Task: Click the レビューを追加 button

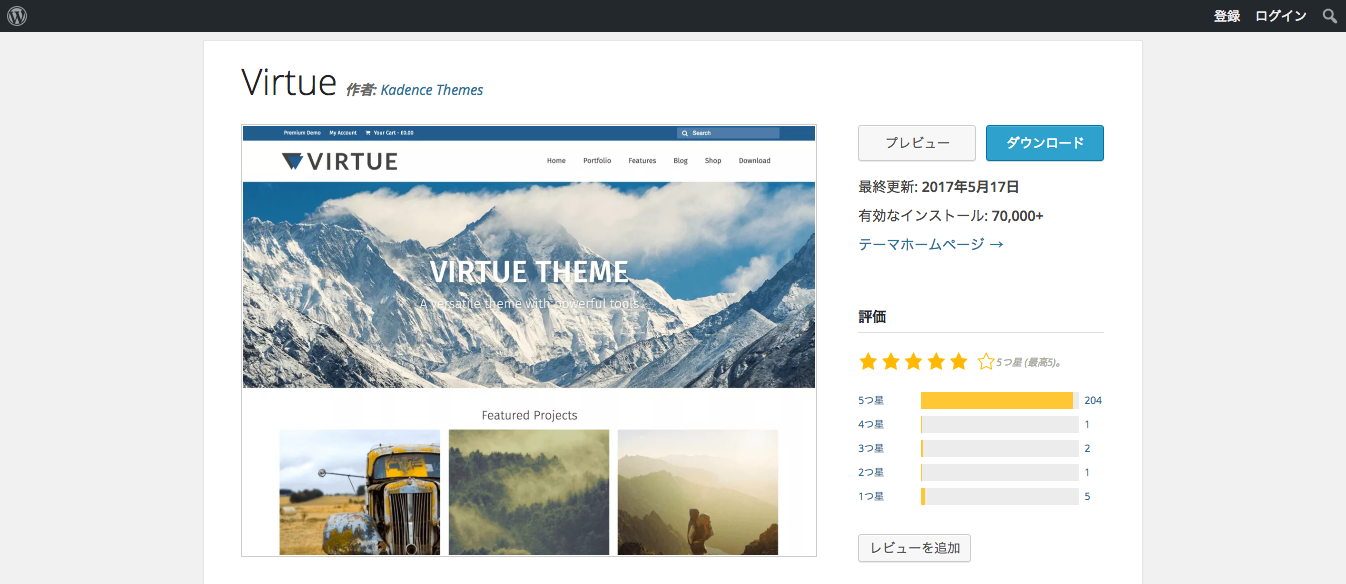Action: pos(914,548)
